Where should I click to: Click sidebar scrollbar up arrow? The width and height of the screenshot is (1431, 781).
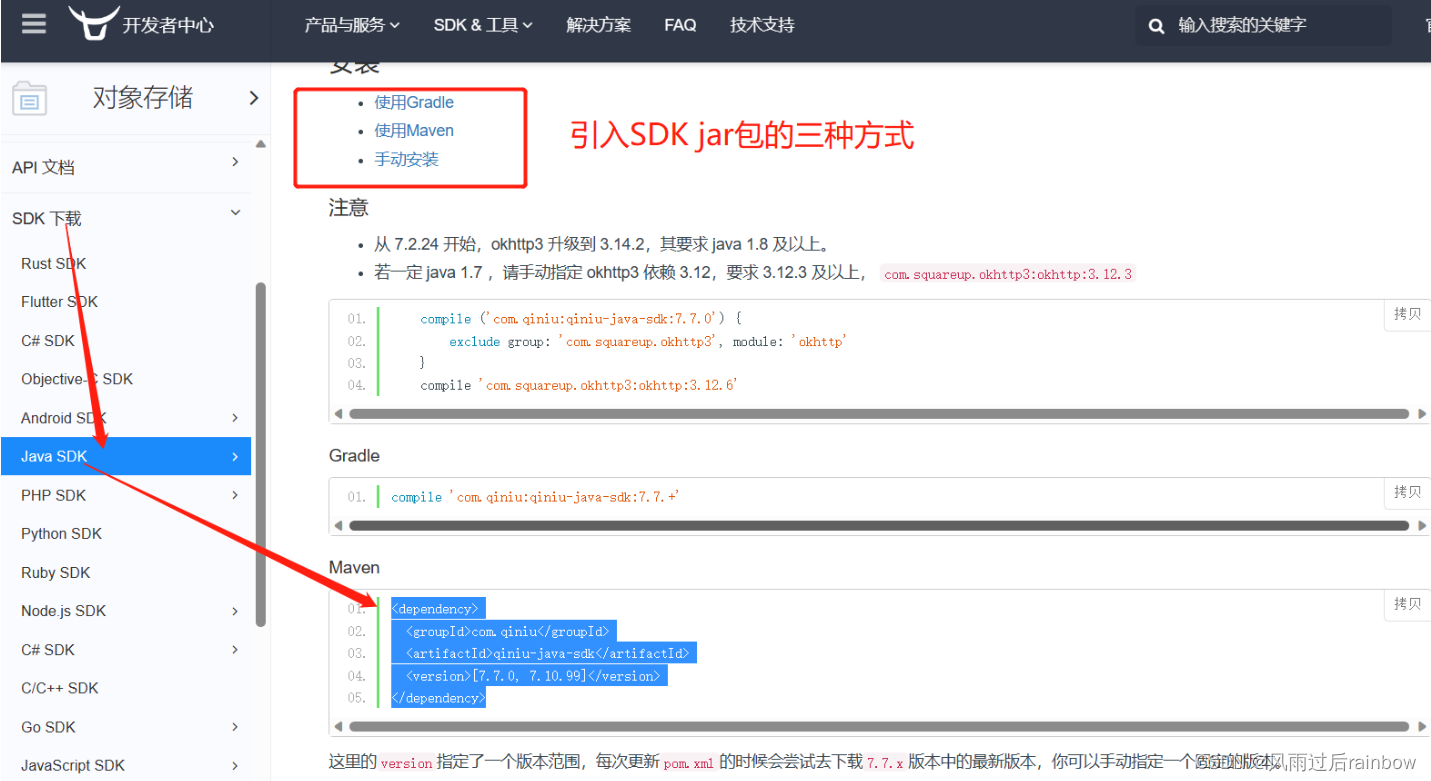click(261, 145)
